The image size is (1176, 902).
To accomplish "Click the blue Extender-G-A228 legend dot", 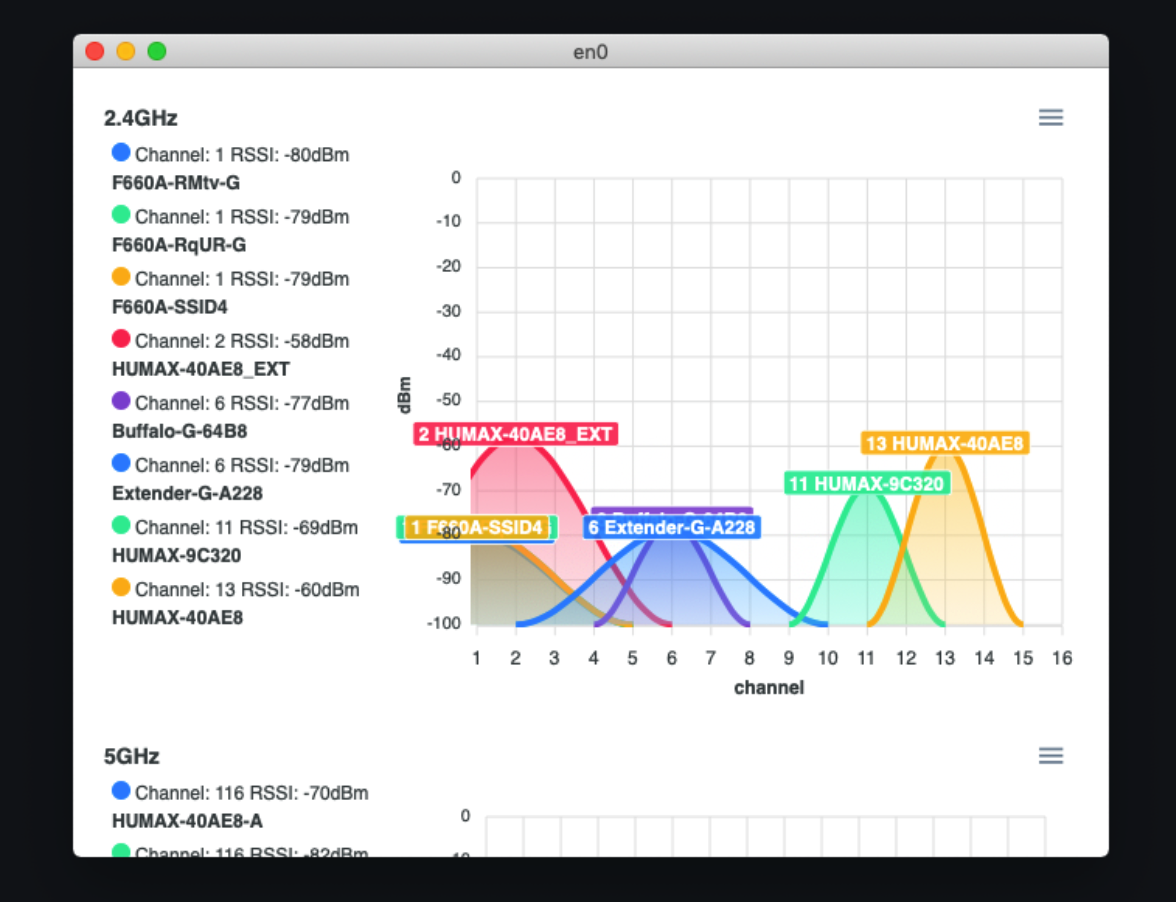I will click(121, 463).
